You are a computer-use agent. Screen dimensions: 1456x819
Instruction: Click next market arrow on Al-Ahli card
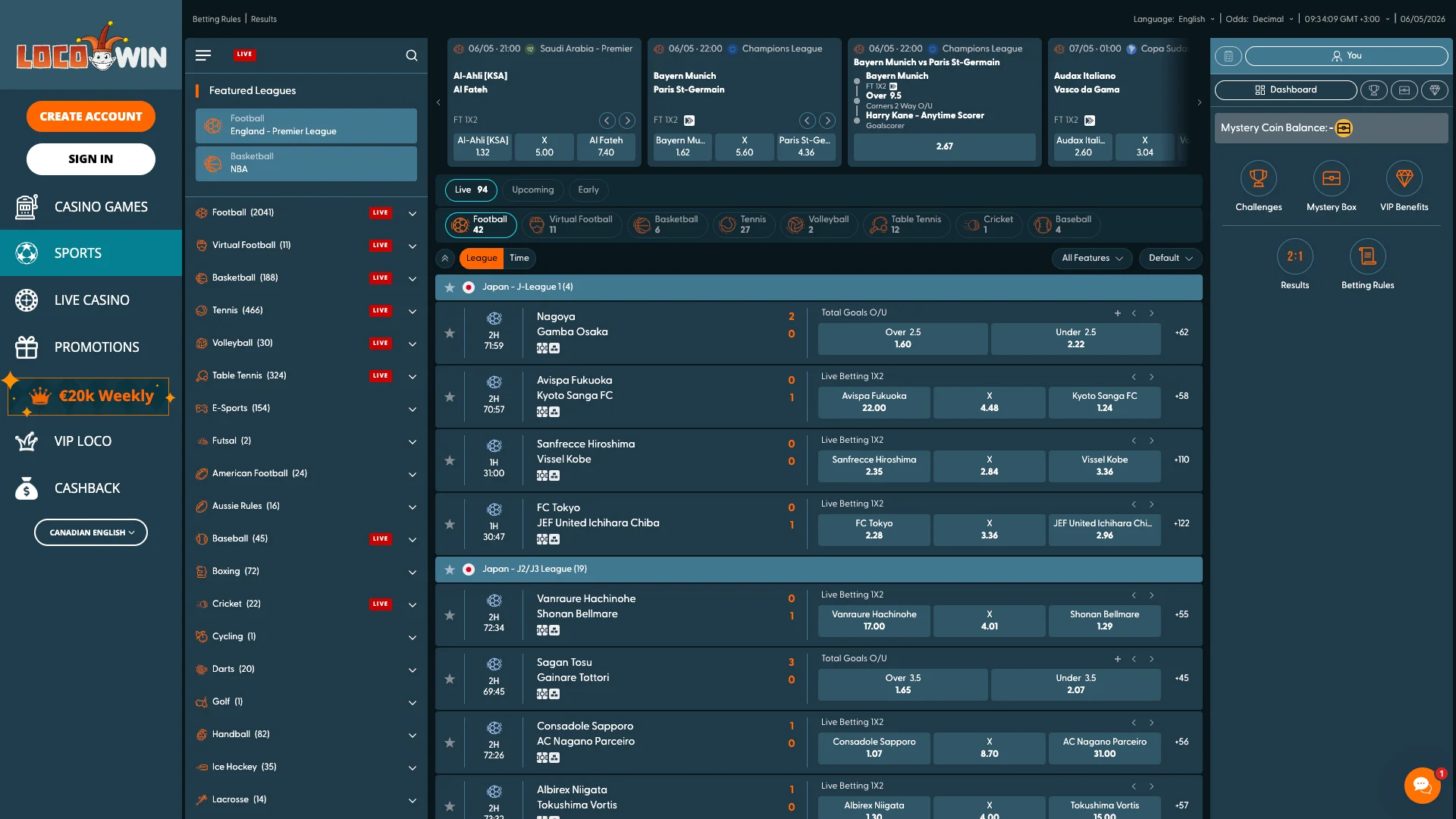click(627, 121)
